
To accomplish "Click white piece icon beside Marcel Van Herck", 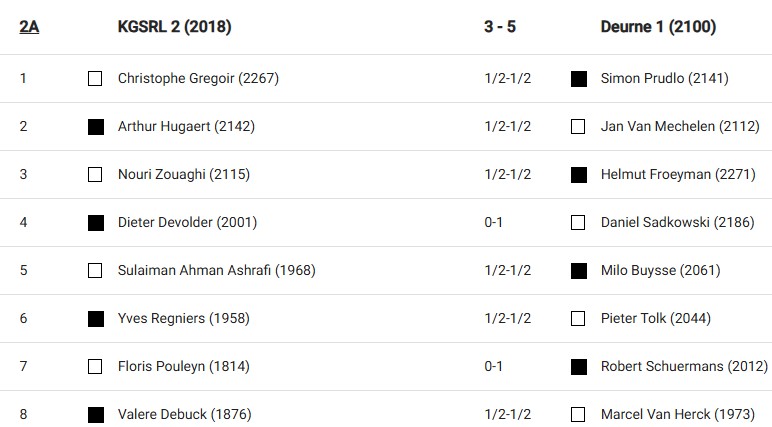I will pos(578,414).
